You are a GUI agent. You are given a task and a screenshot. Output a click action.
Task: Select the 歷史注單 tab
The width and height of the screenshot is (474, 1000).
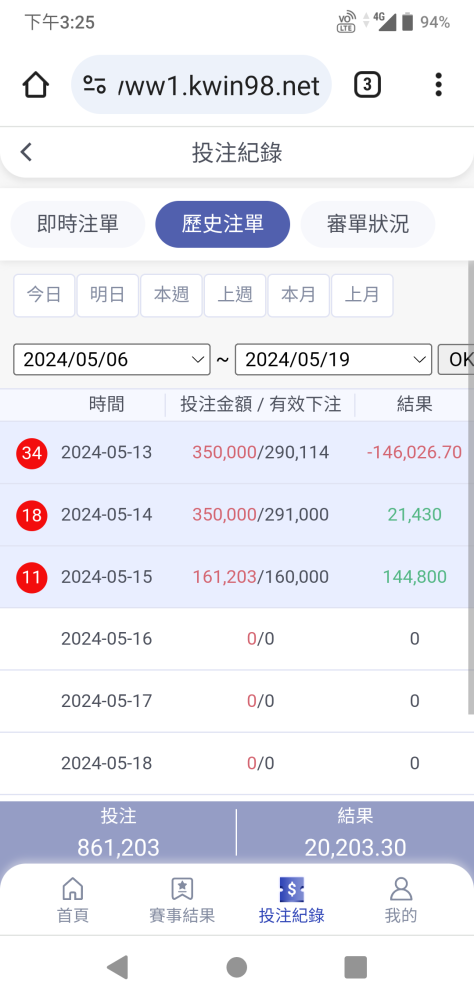click(x=223, y=224)
